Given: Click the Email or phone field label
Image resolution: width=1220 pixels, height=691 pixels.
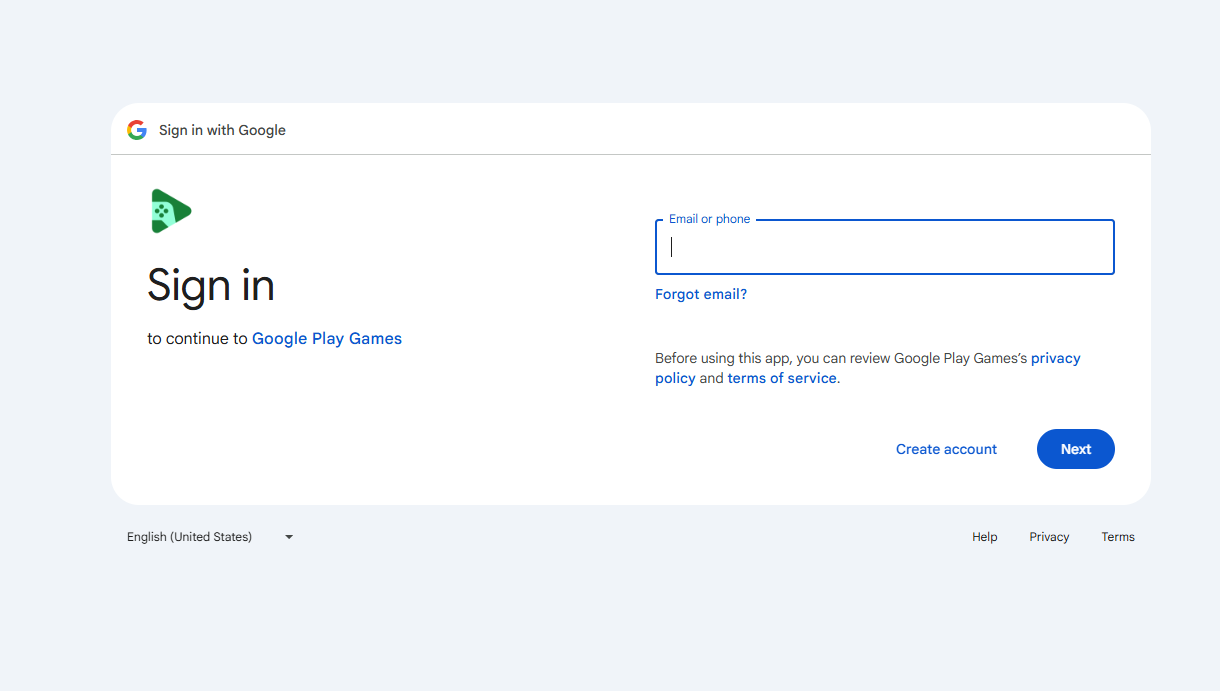Looking at the screenshot, I should (x=708, y=218).
